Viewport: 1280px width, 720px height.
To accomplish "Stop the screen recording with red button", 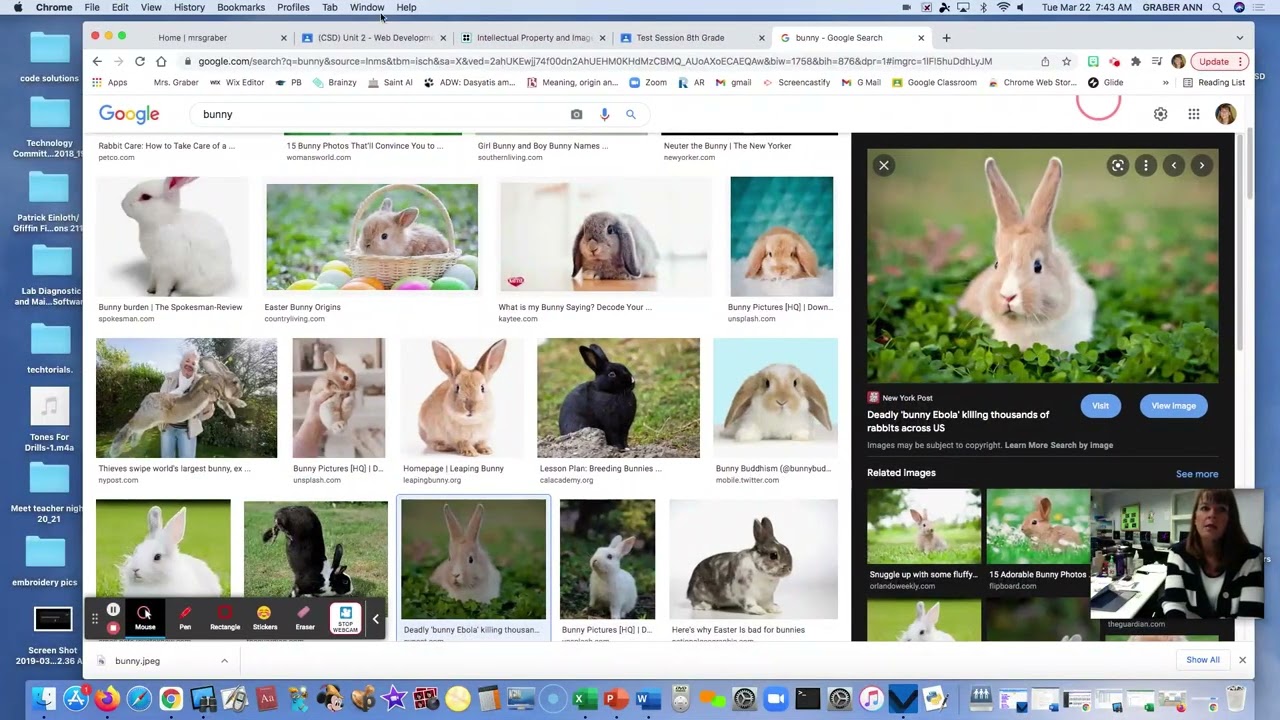I will [x=113, y=628].
